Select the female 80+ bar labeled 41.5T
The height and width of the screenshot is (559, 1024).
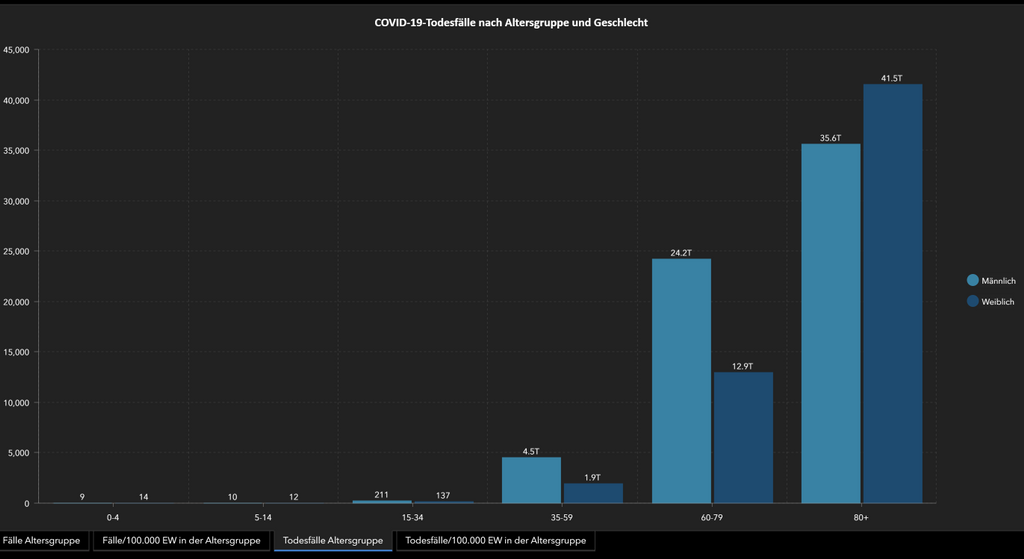(893, 293)
